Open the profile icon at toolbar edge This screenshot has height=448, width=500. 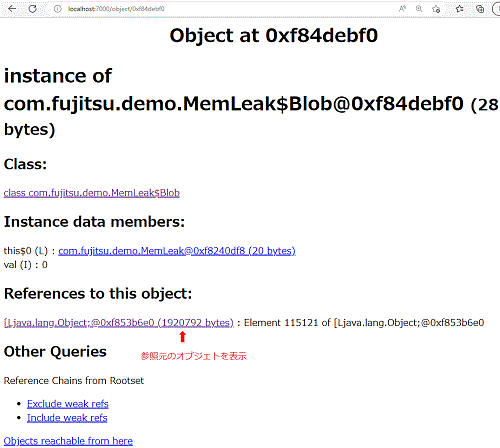click(x=496, y=9)
